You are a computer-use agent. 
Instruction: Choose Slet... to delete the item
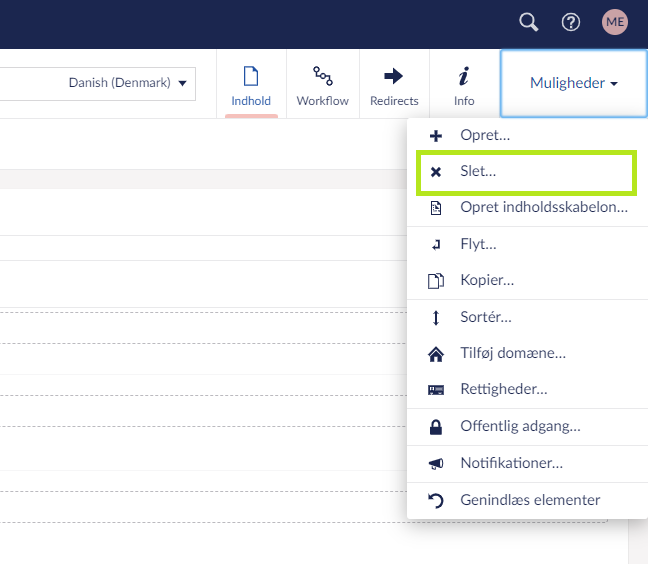tap(478, 172)
